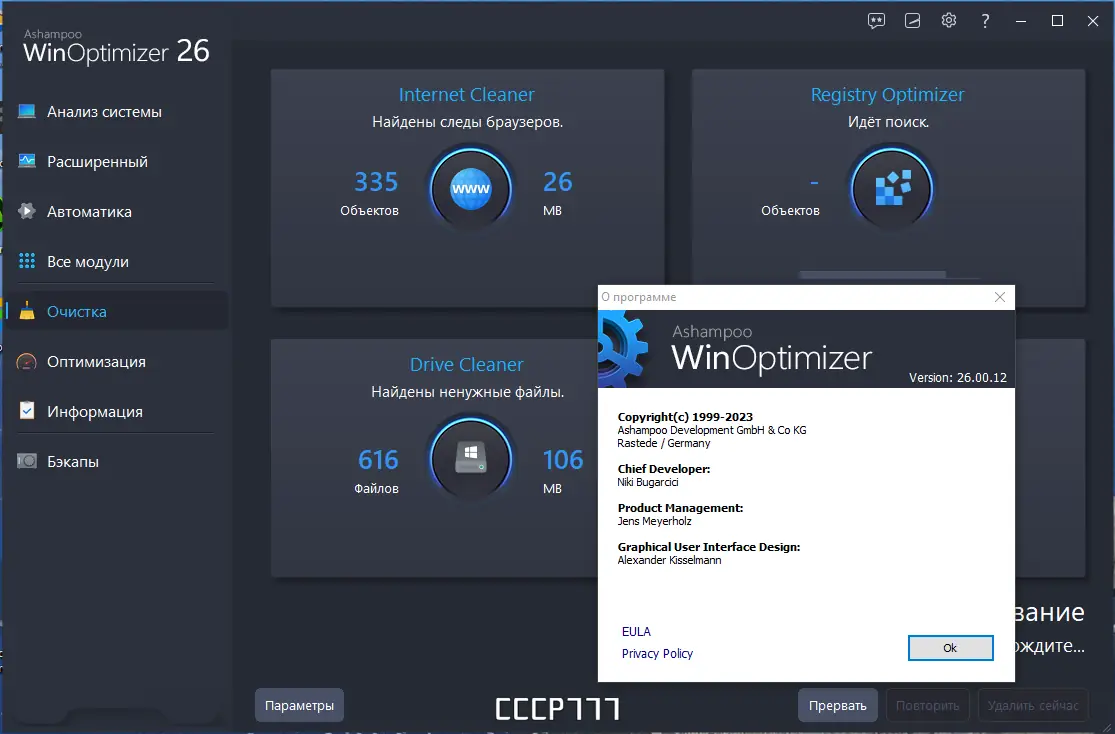Click the Drive Cleaner disk icon
The image size is (1115, 734).
(x=471, y=458)
